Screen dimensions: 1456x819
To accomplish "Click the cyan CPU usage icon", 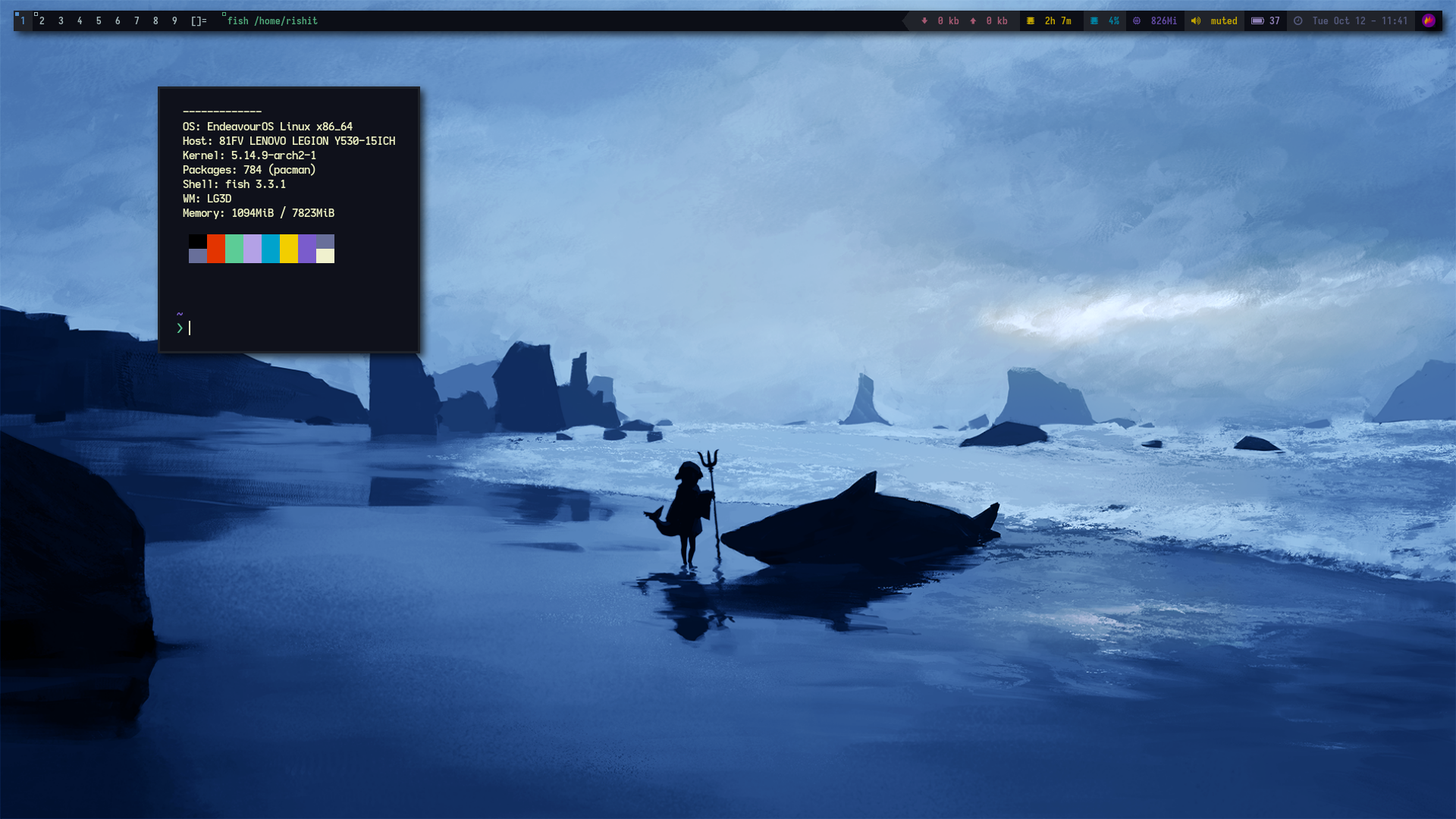I will pos(1094,21).
